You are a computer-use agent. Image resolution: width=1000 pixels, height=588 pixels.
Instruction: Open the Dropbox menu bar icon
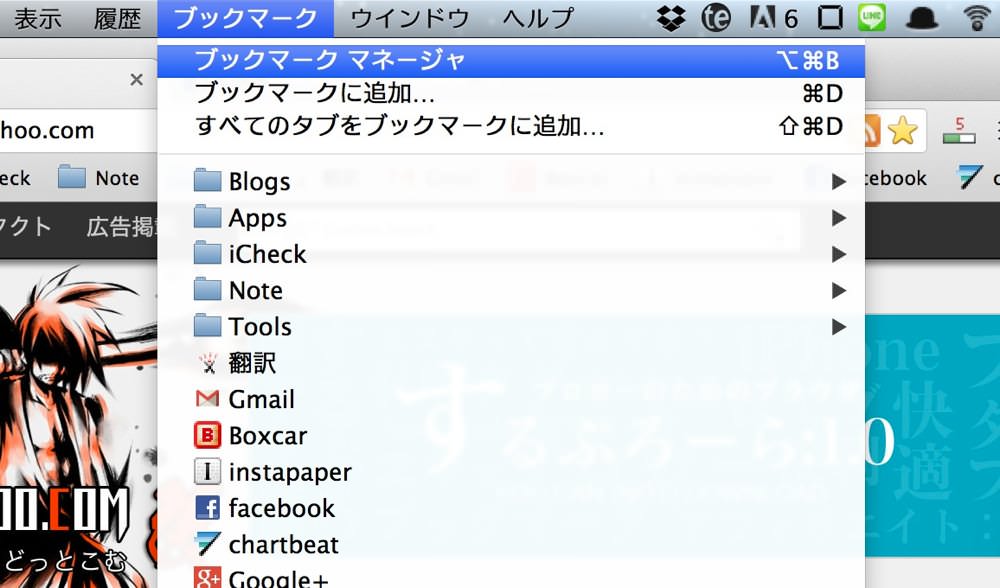[x=671, y=18]
